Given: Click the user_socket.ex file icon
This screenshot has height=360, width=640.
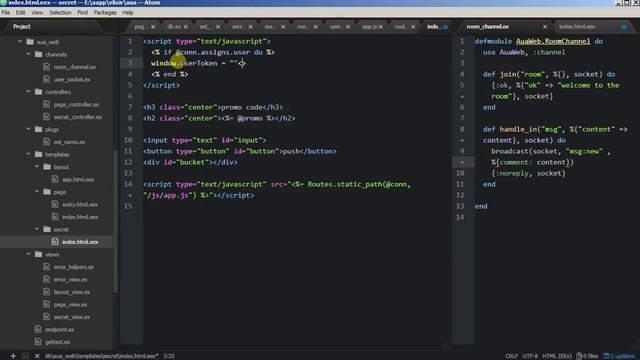Looking at the screenshot, I should coord(47,79).
